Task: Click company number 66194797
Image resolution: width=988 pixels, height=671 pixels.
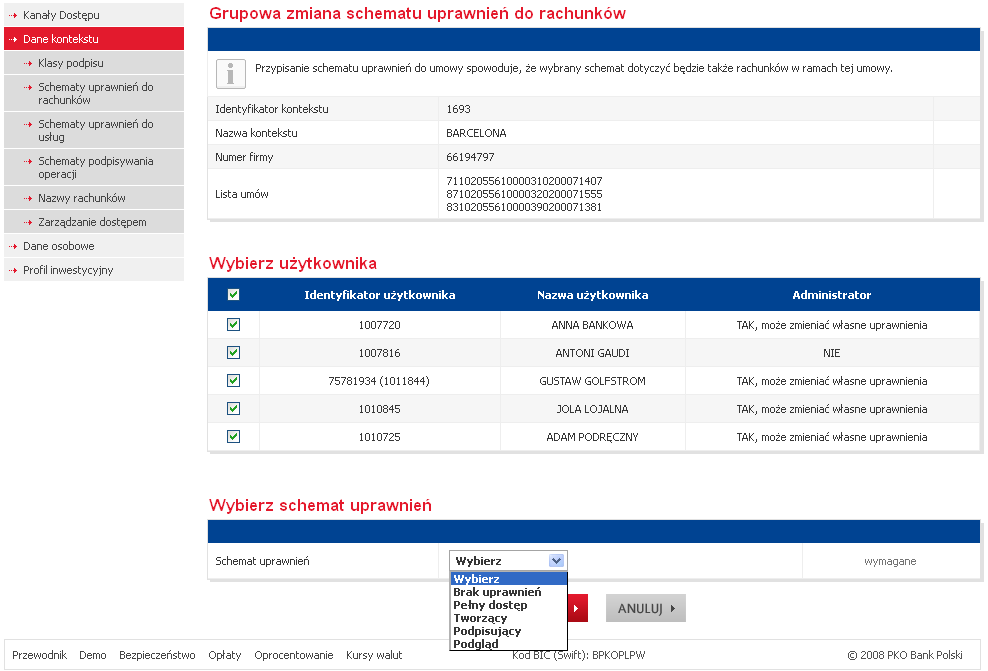Action: [x=470, y=157]
